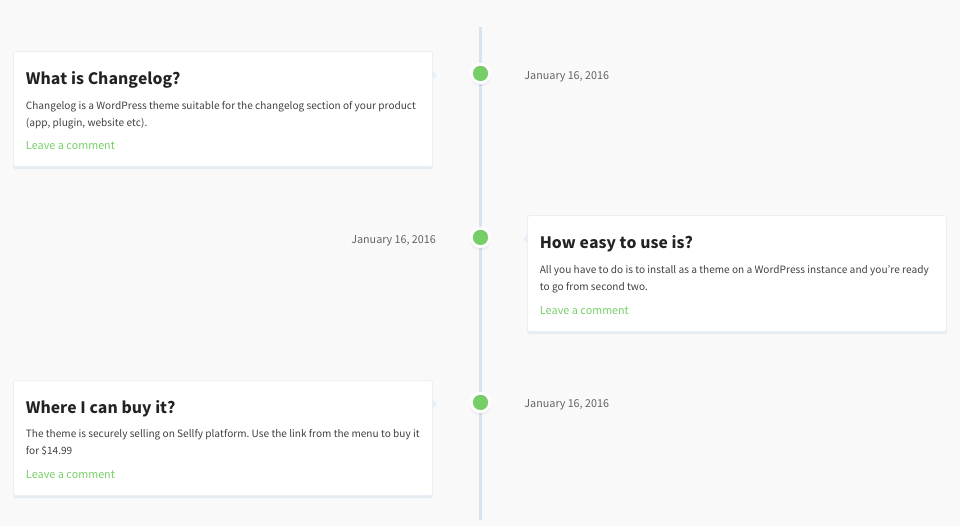Click the green dot for "What is Changelog?"
Image resolution: width=960 pixels, height=526 pixels.
pos(480,73)
